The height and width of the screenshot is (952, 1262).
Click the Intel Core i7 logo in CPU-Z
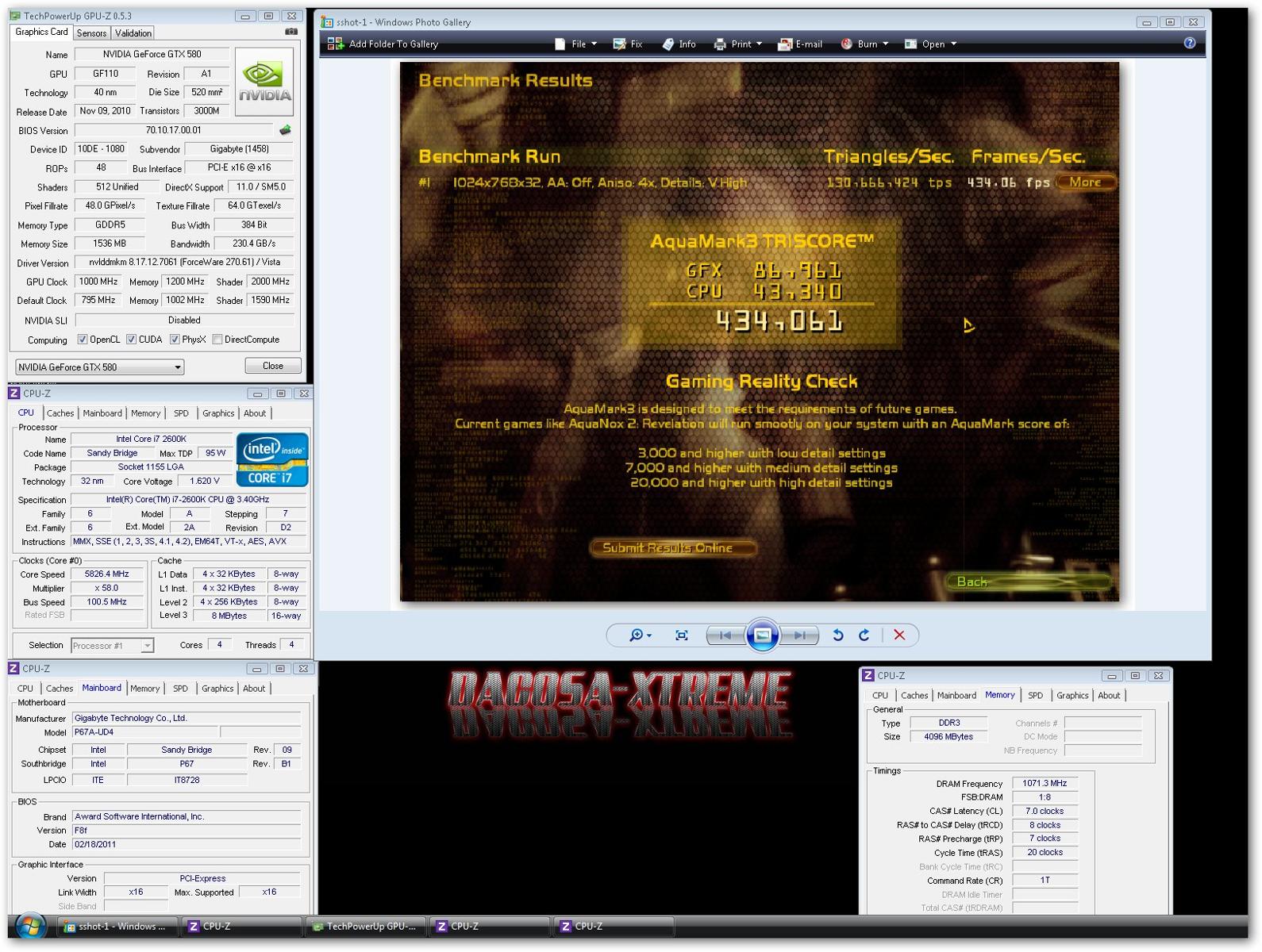[x=272, y=459]
